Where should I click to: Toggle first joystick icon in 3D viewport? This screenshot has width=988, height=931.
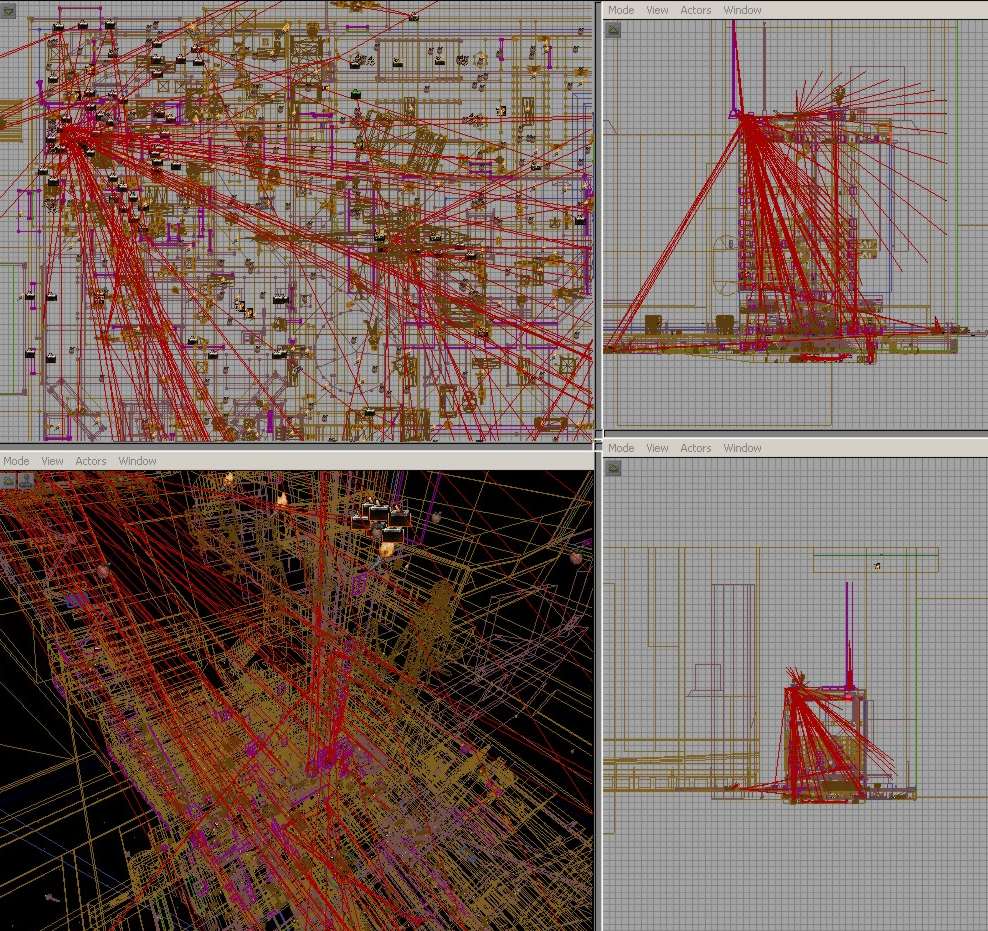[x=8, y=481]
